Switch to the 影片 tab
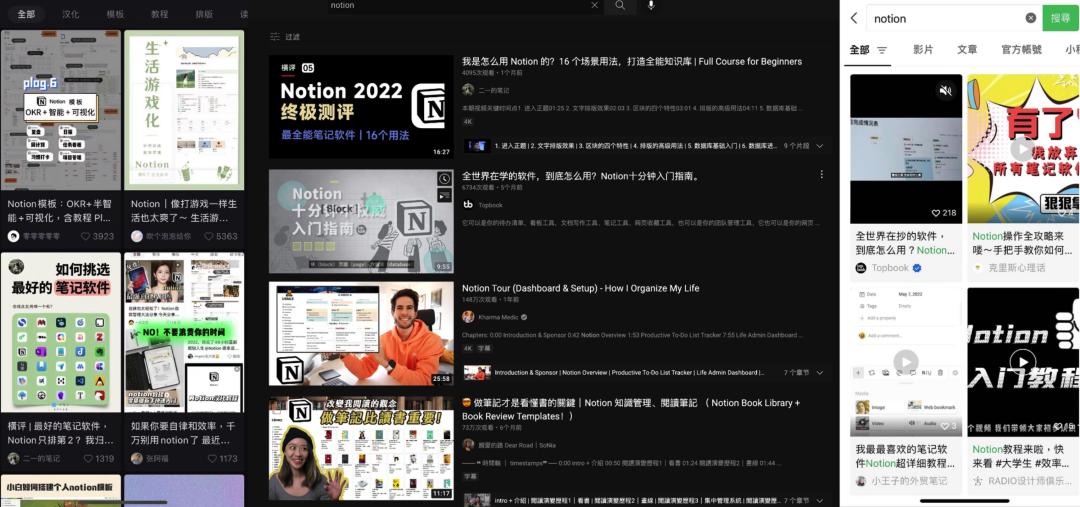This screenshot has height=507, width=1080. coord(923,50)
